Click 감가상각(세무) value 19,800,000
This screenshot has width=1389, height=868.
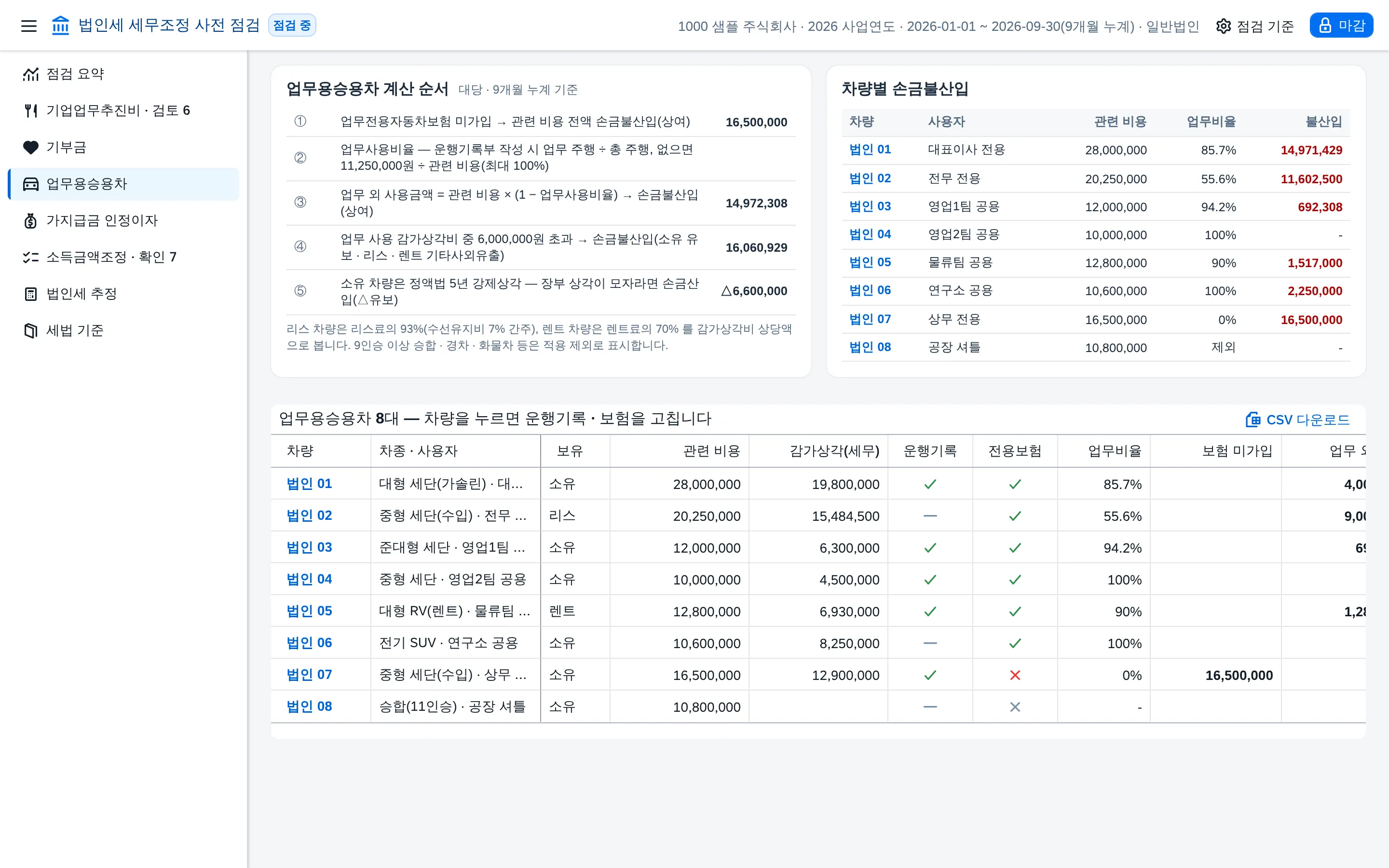point(845,485)
